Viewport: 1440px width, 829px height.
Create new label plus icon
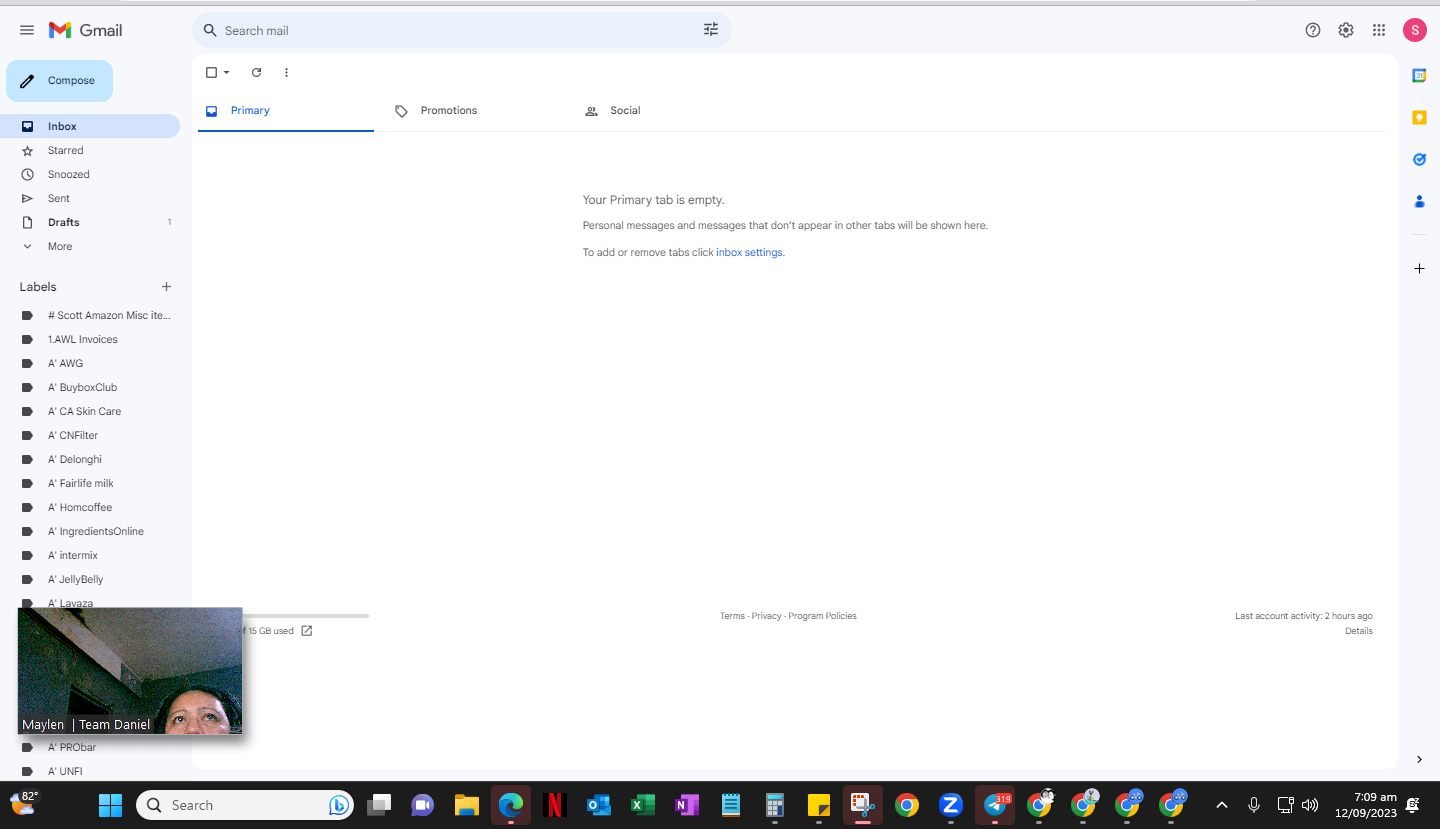(x=166, y=287)
